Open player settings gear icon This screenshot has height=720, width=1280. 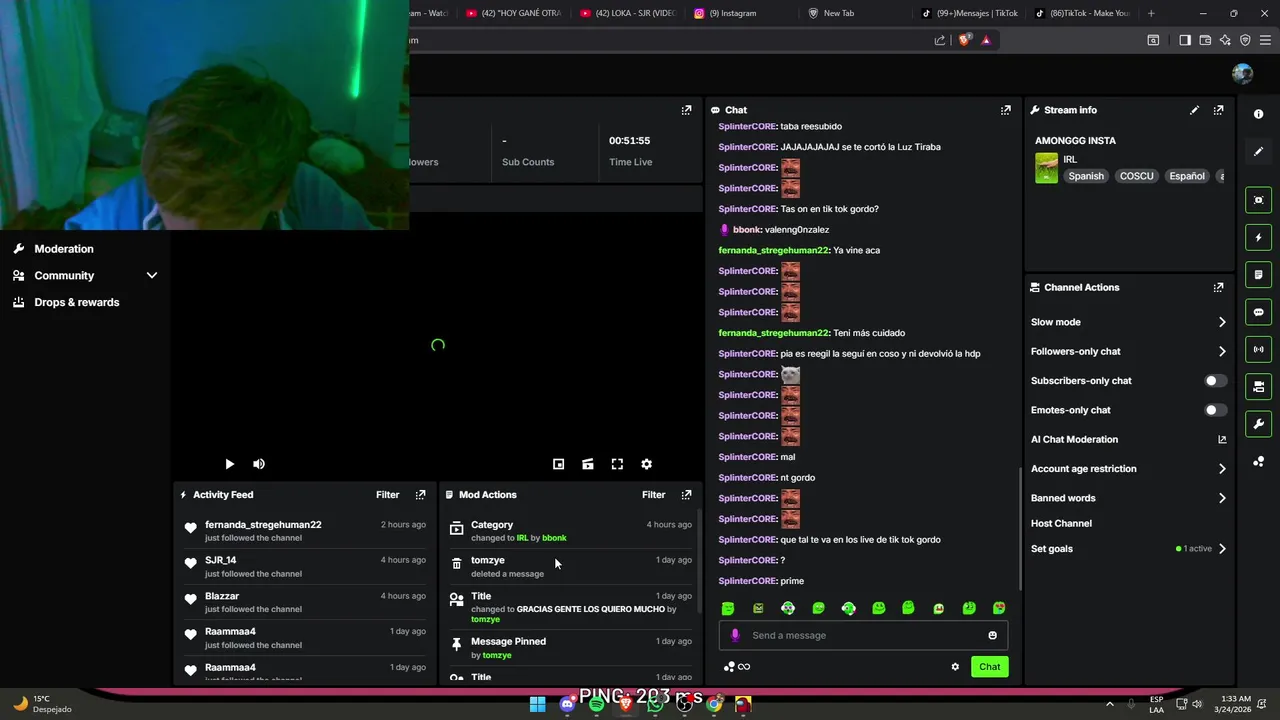(x=646, y=464)
